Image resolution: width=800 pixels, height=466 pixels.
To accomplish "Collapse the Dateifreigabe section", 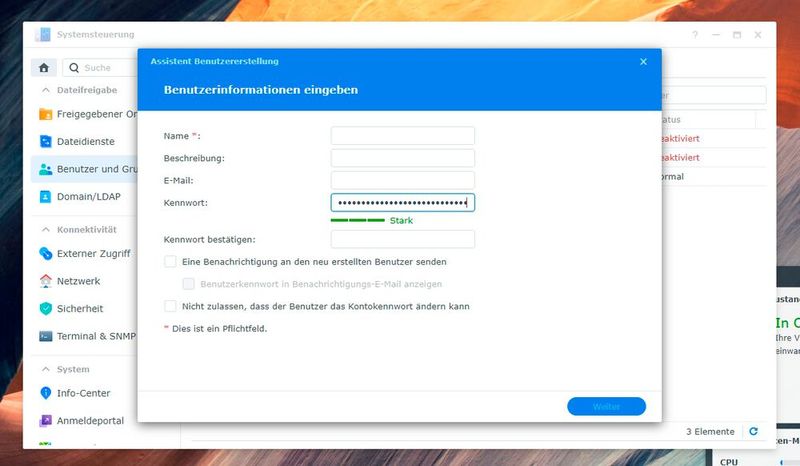I will click(x=46, y=90).
